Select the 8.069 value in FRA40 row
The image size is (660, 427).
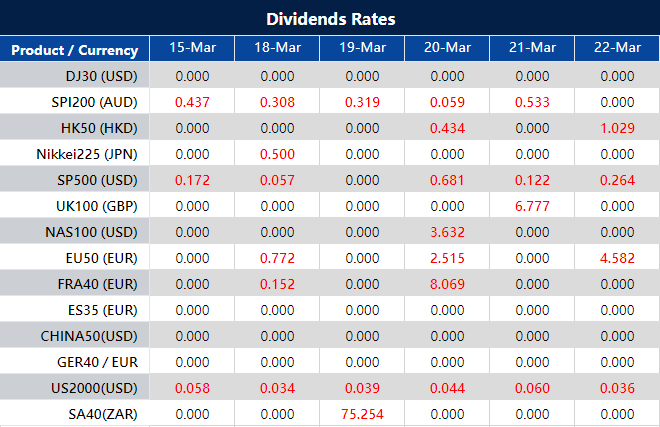click(x=447, y=284)
